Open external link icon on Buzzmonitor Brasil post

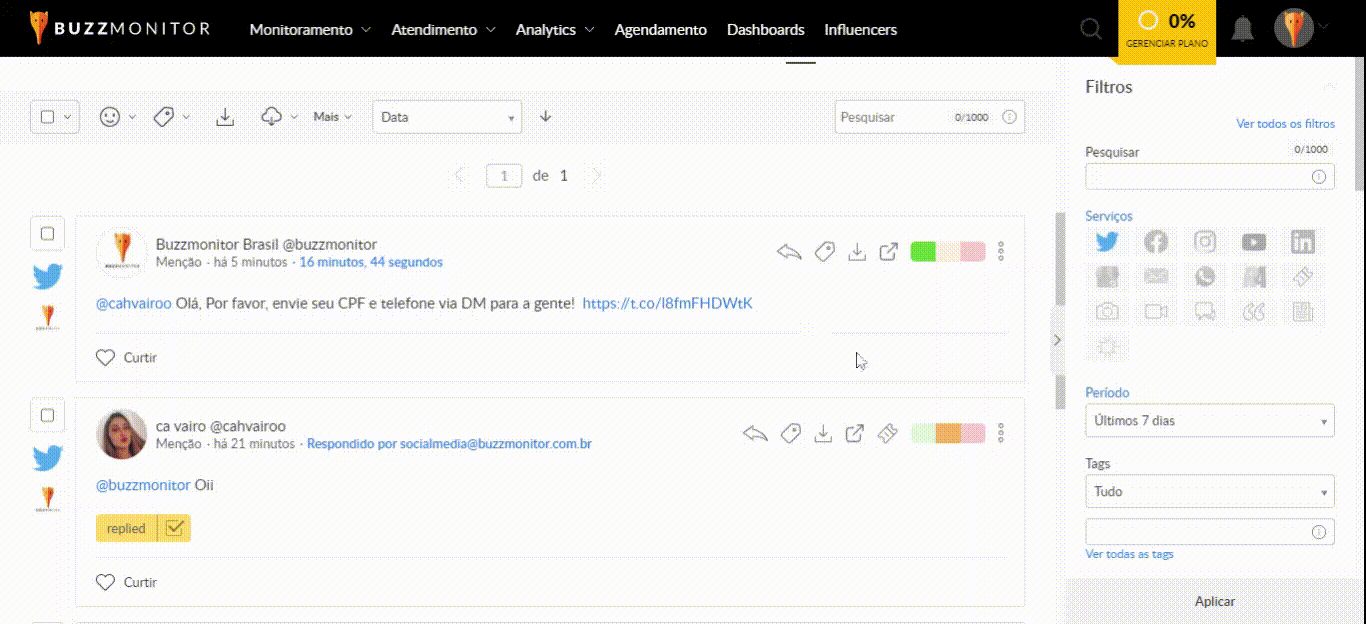[x=888, y=252]
